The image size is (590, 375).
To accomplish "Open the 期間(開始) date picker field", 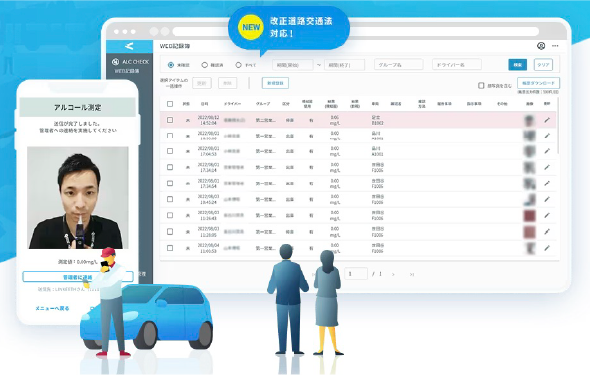I will pyautogui.click(x=293, y=65).
